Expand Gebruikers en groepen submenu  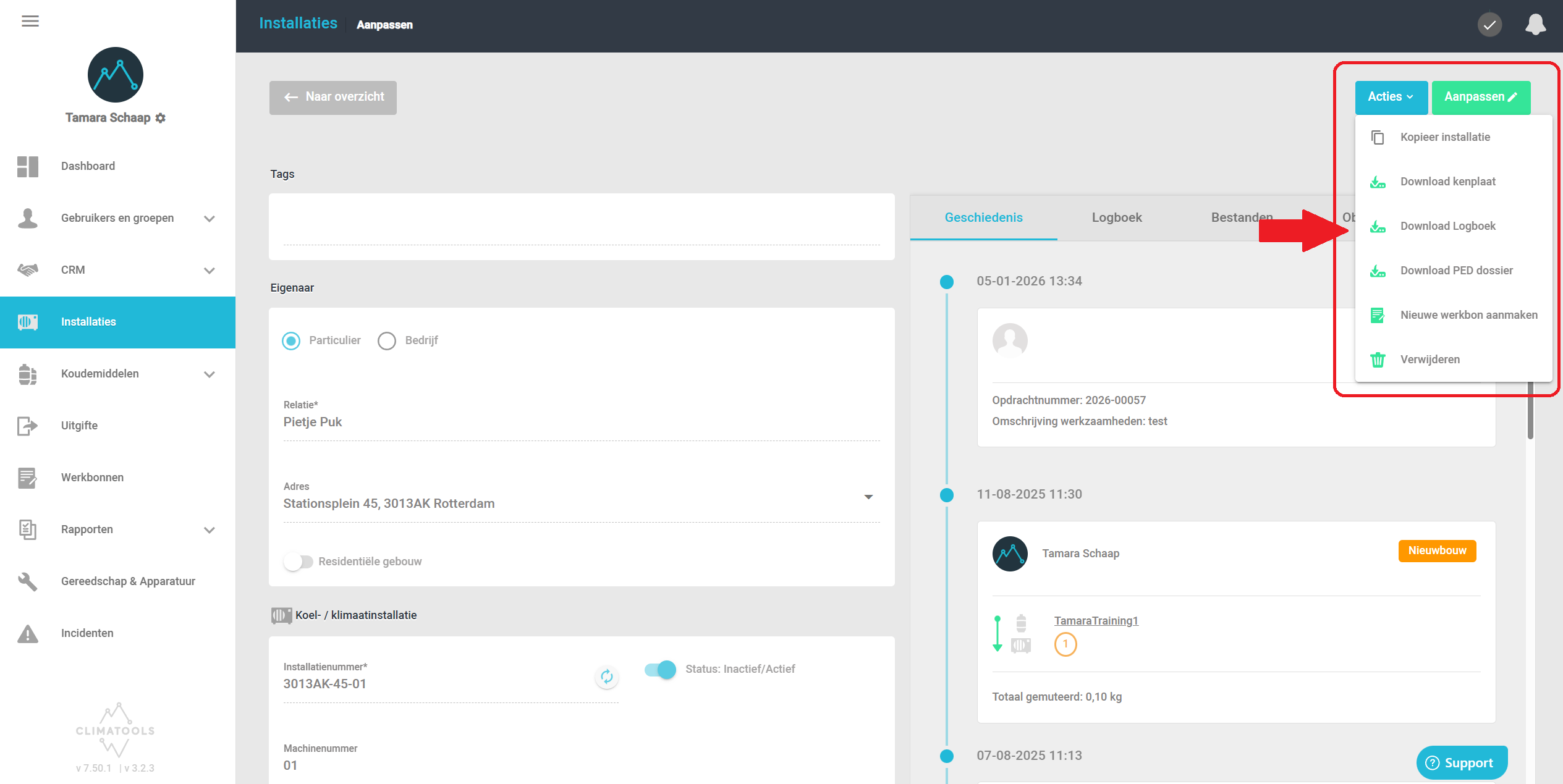(210, 219)
